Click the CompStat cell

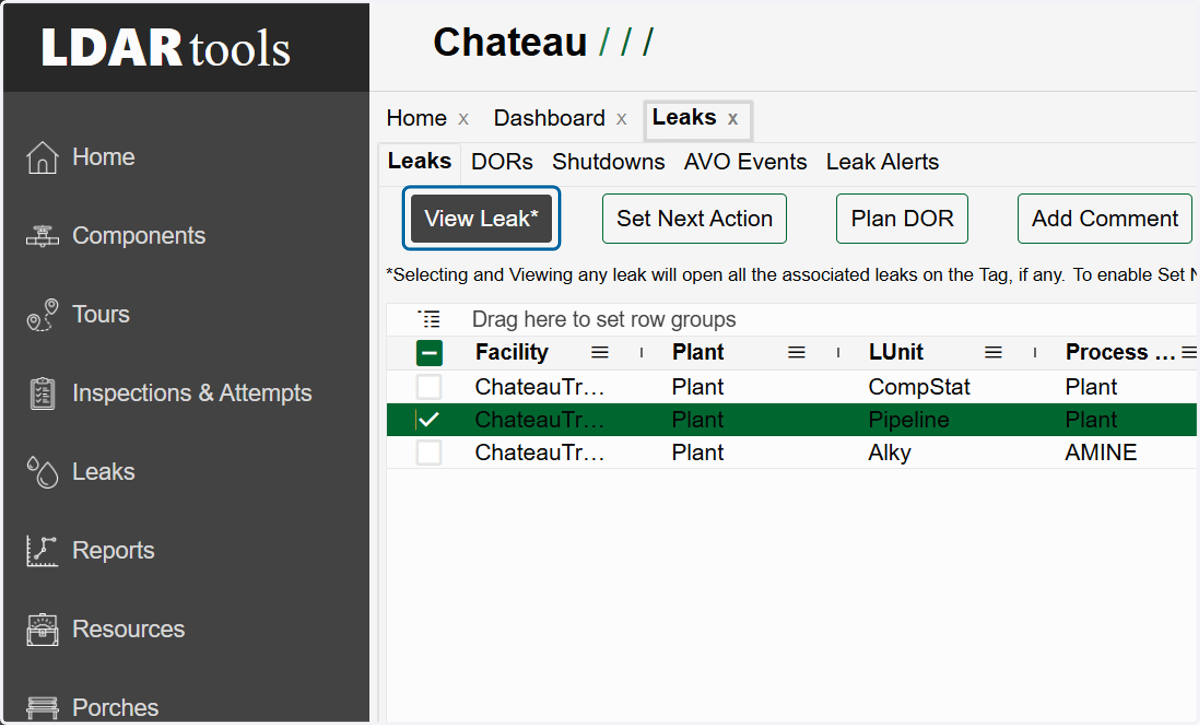pyautogui.click(x=919, y=387)
